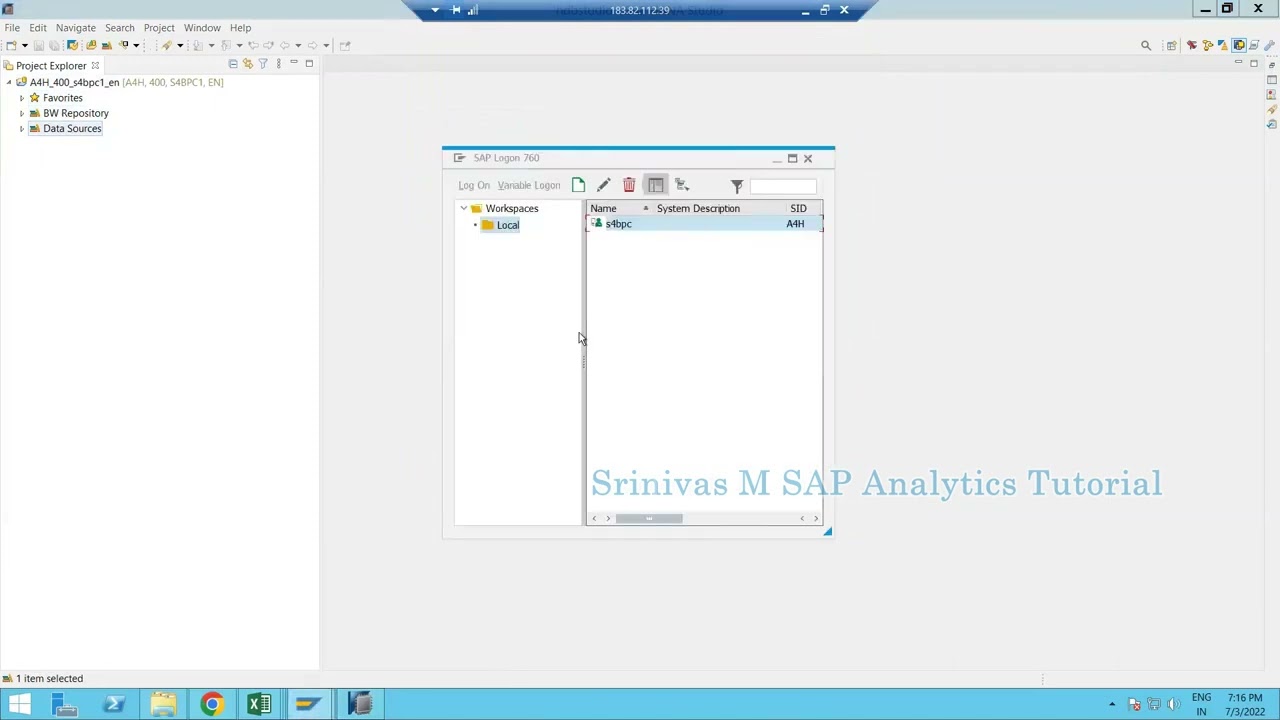
Task: Show hidden system tray icons
Action: (x=1112, y=705)
